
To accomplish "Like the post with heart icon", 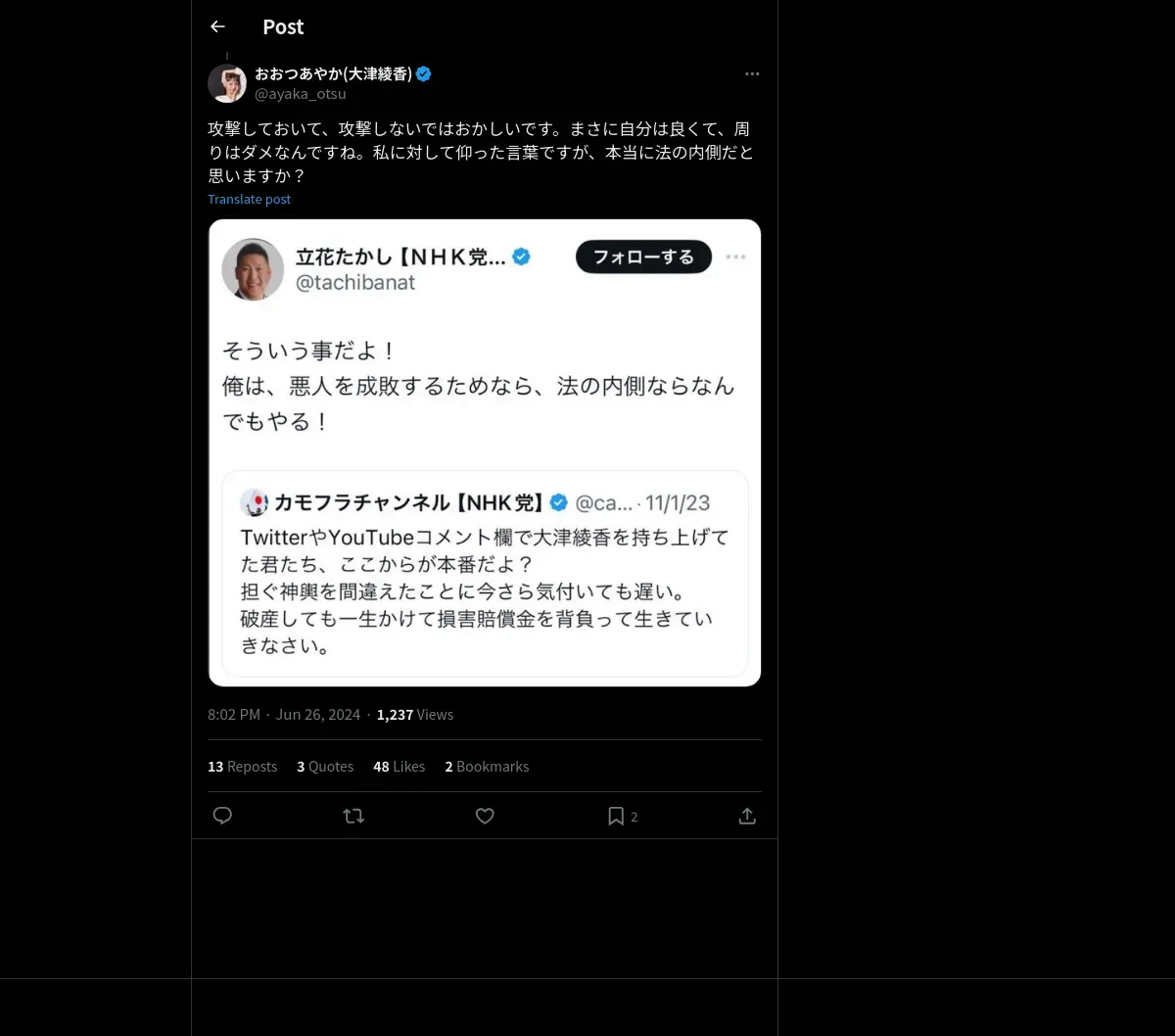I will click(485, 816).
